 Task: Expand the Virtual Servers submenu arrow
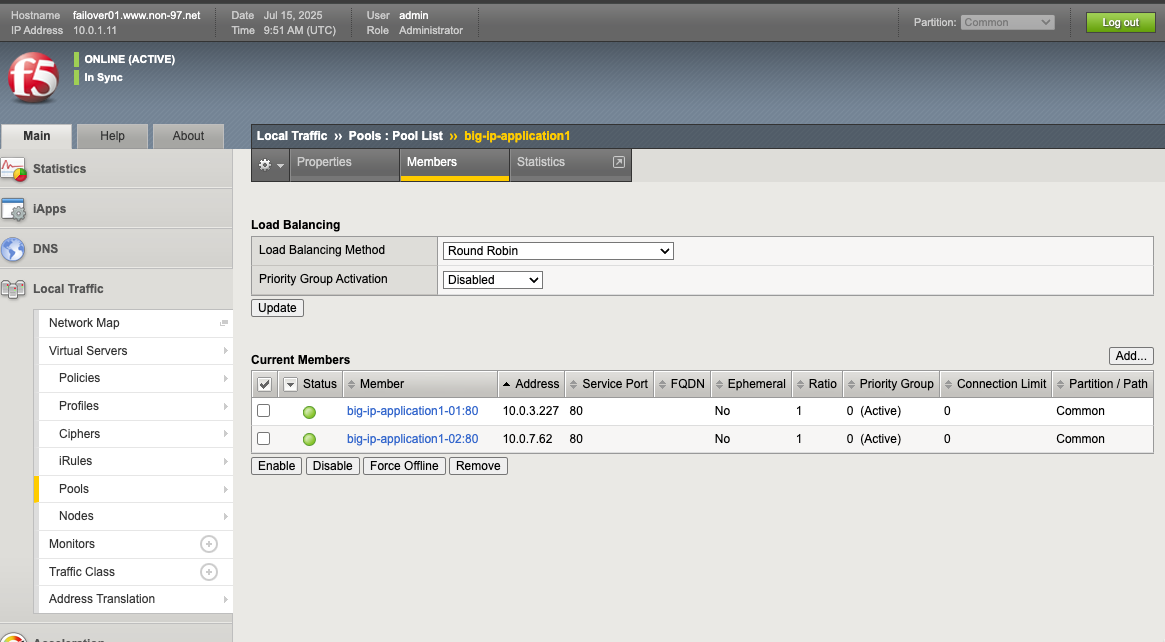[x=225, y=351]
